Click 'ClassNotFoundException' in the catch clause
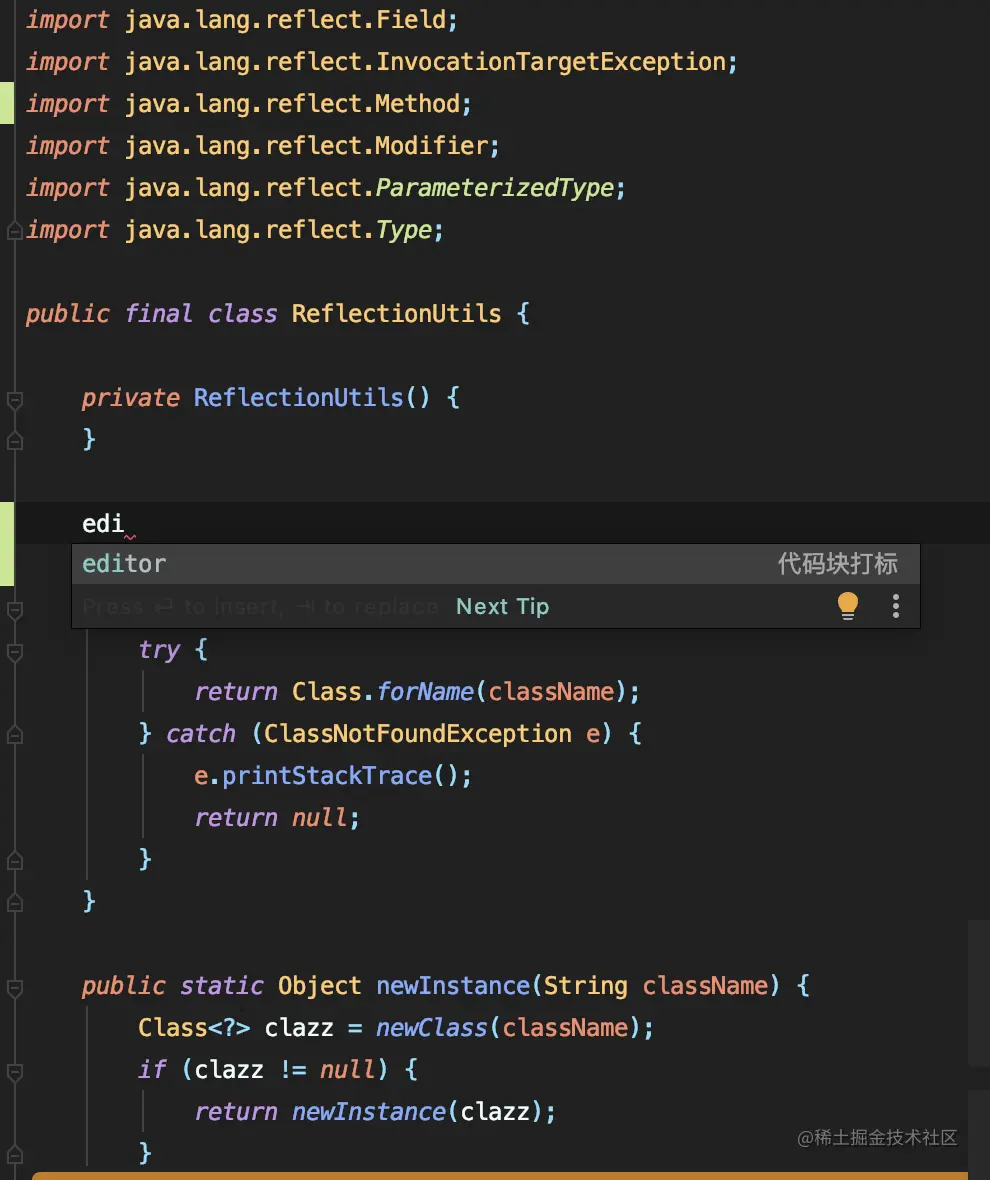This screenshot has height=1180, width=990. [418, 734]
